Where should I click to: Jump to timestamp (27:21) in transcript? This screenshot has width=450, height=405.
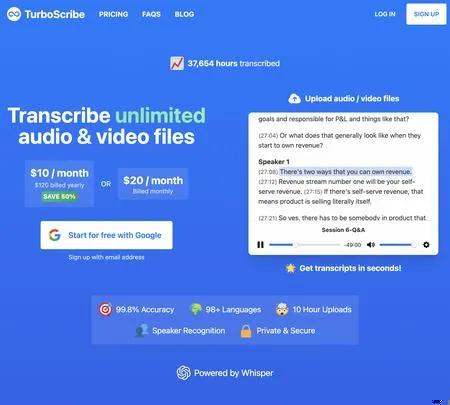pyautogui.click(x=268, y=218)
